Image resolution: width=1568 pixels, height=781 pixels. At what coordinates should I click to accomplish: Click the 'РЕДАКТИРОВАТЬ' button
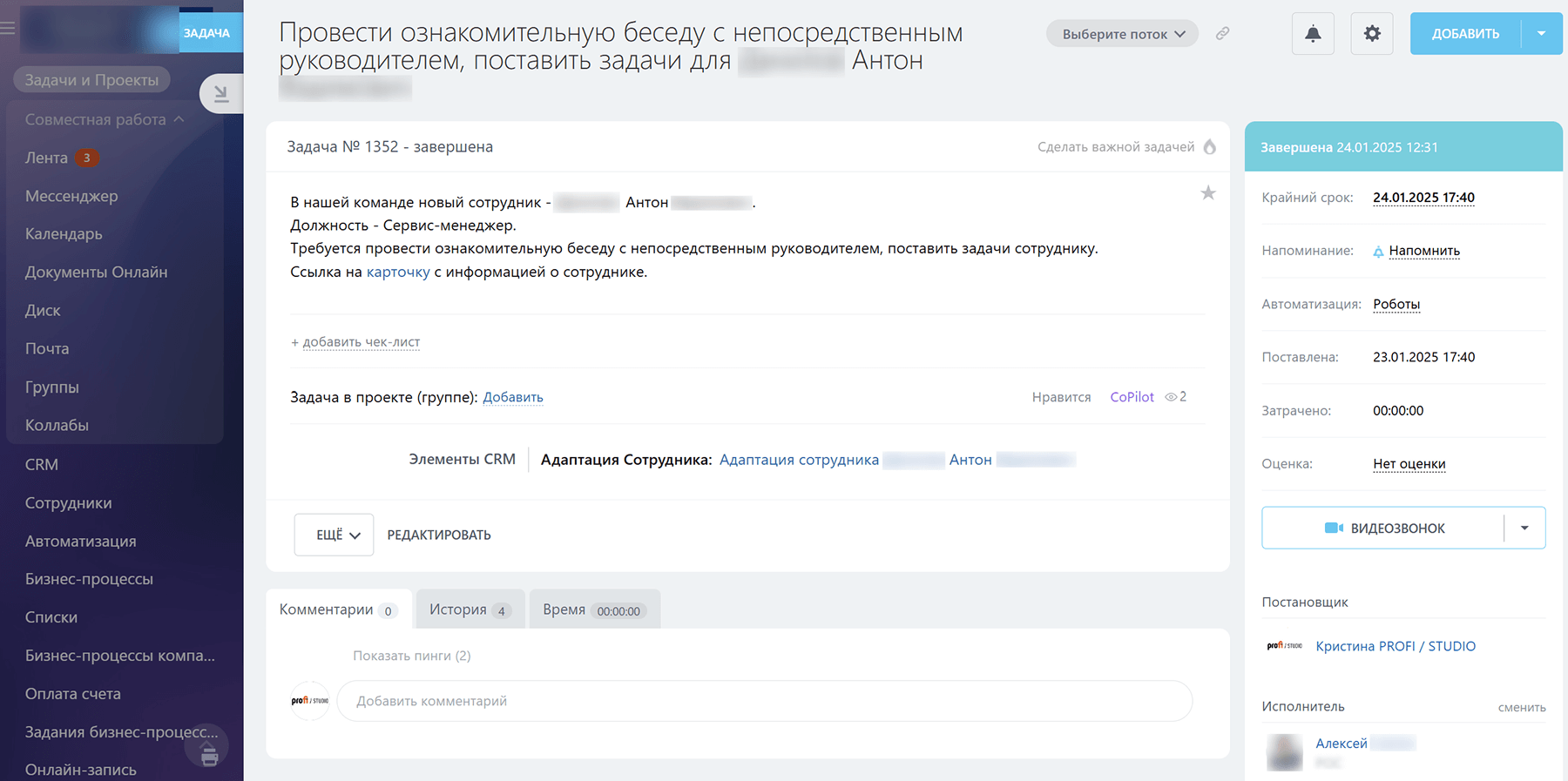pyautogui.click(x=439, y=535)
